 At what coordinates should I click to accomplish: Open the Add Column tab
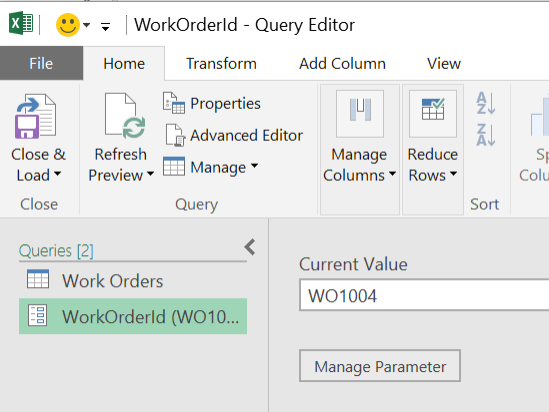(342, 64)
